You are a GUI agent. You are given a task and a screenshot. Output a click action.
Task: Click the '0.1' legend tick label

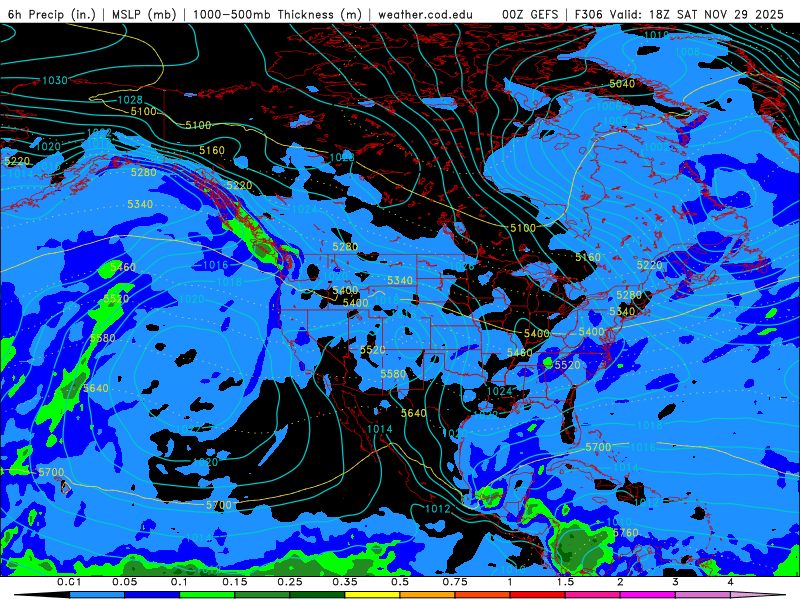(180, 582)
